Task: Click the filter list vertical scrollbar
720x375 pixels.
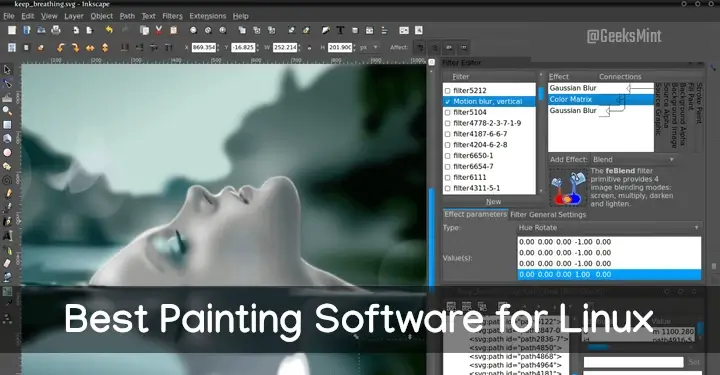Action: point(540,132)
